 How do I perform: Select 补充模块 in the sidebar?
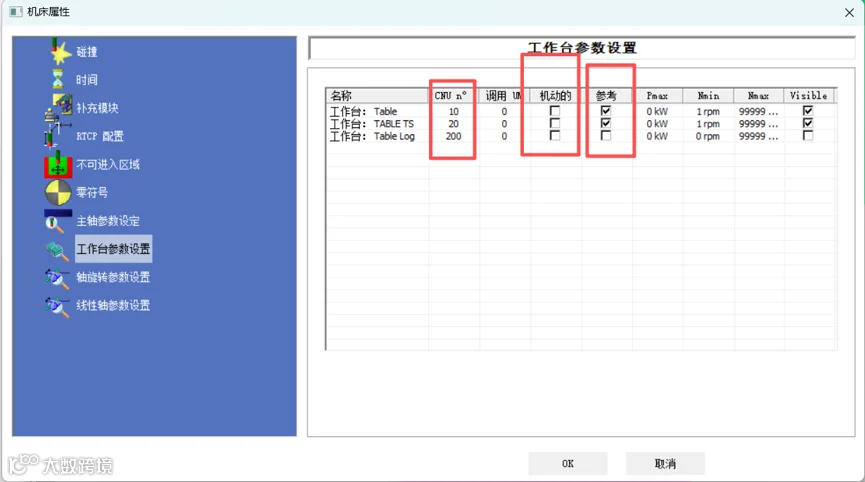97,108
